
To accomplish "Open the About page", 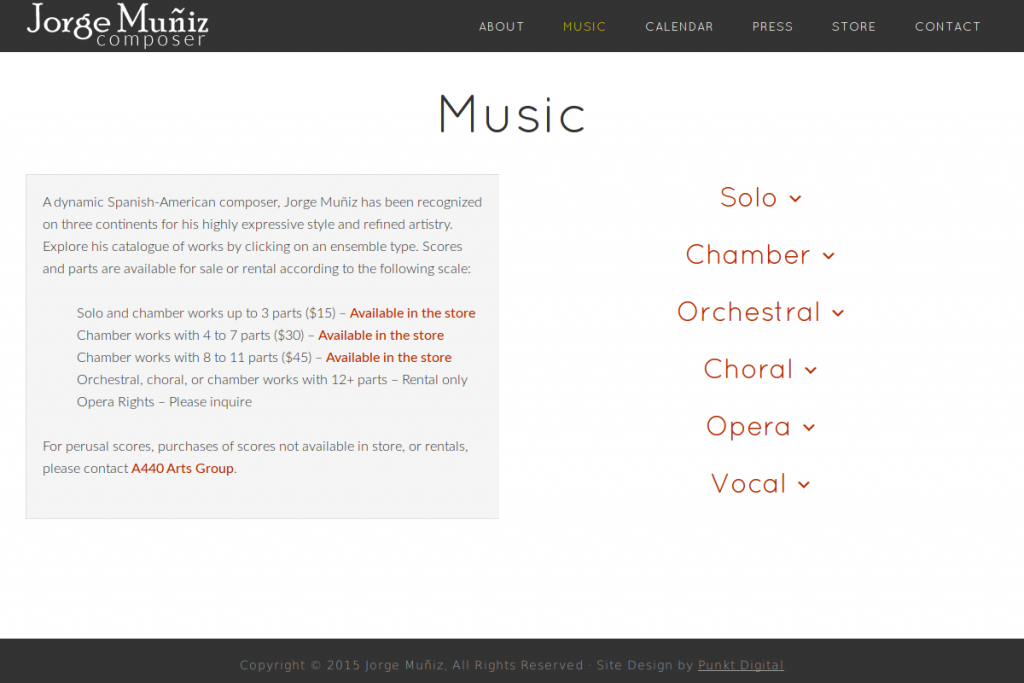I will (x=501, y=27).
